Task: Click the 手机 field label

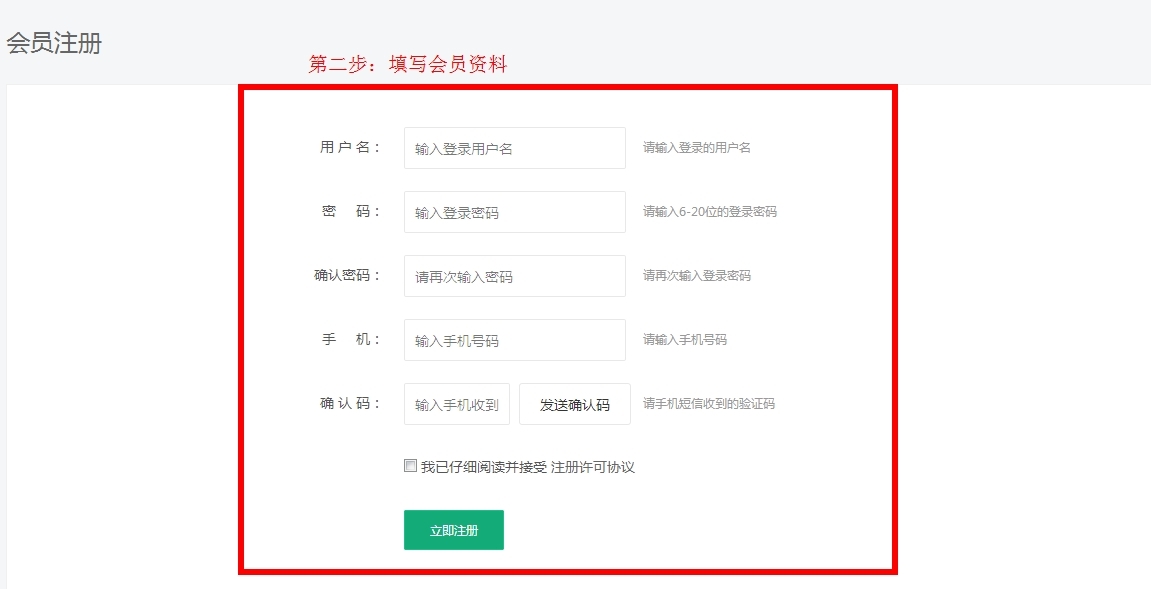Action: (350, 339)
